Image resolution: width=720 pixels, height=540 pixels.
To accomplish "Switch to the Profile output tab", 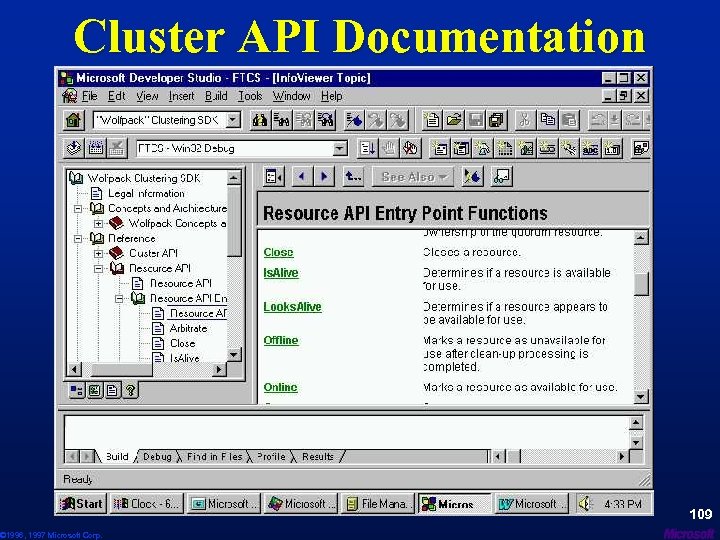I will pos(271,457).
